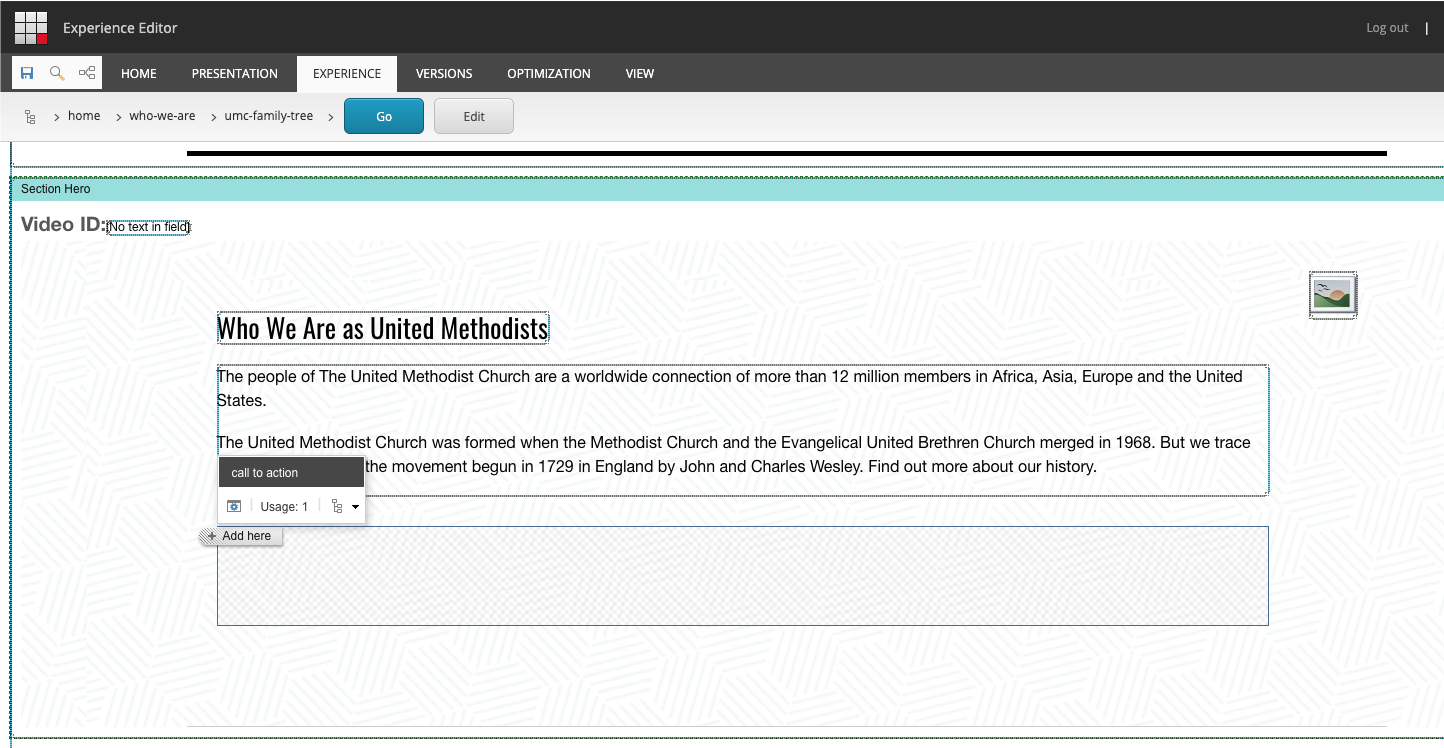The height and width of the screenshot is (748, 1444).
Task: Open the VERSIONS tab
Action: (444, 73)
